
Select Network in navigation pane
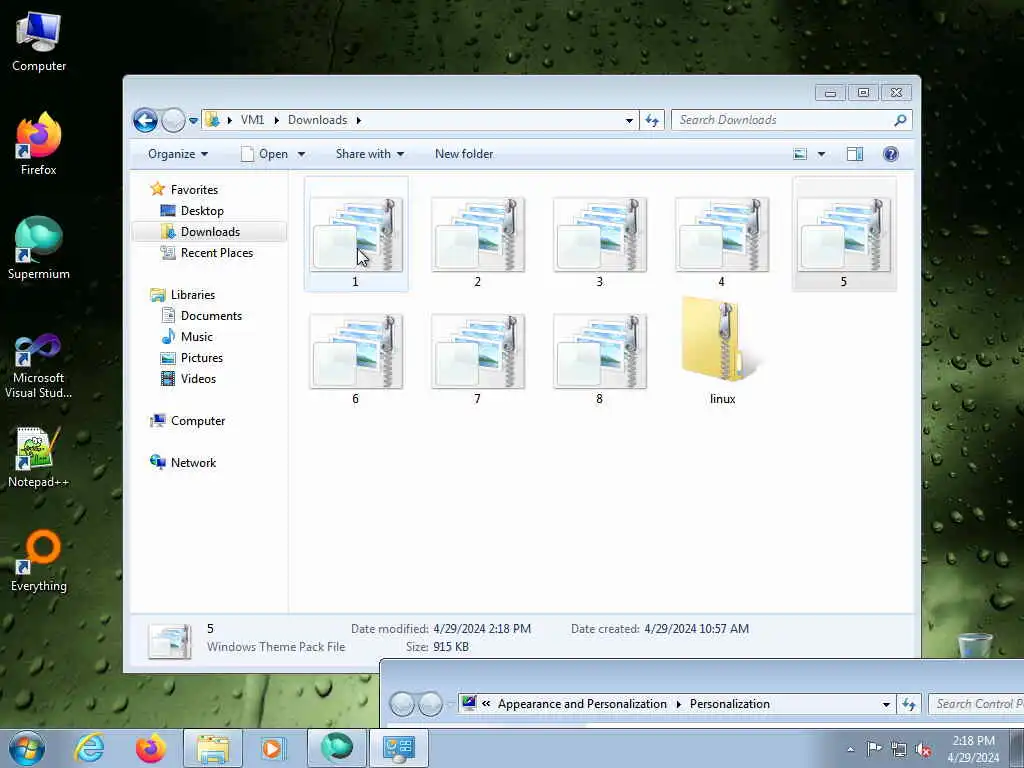(x=193, y=462)
